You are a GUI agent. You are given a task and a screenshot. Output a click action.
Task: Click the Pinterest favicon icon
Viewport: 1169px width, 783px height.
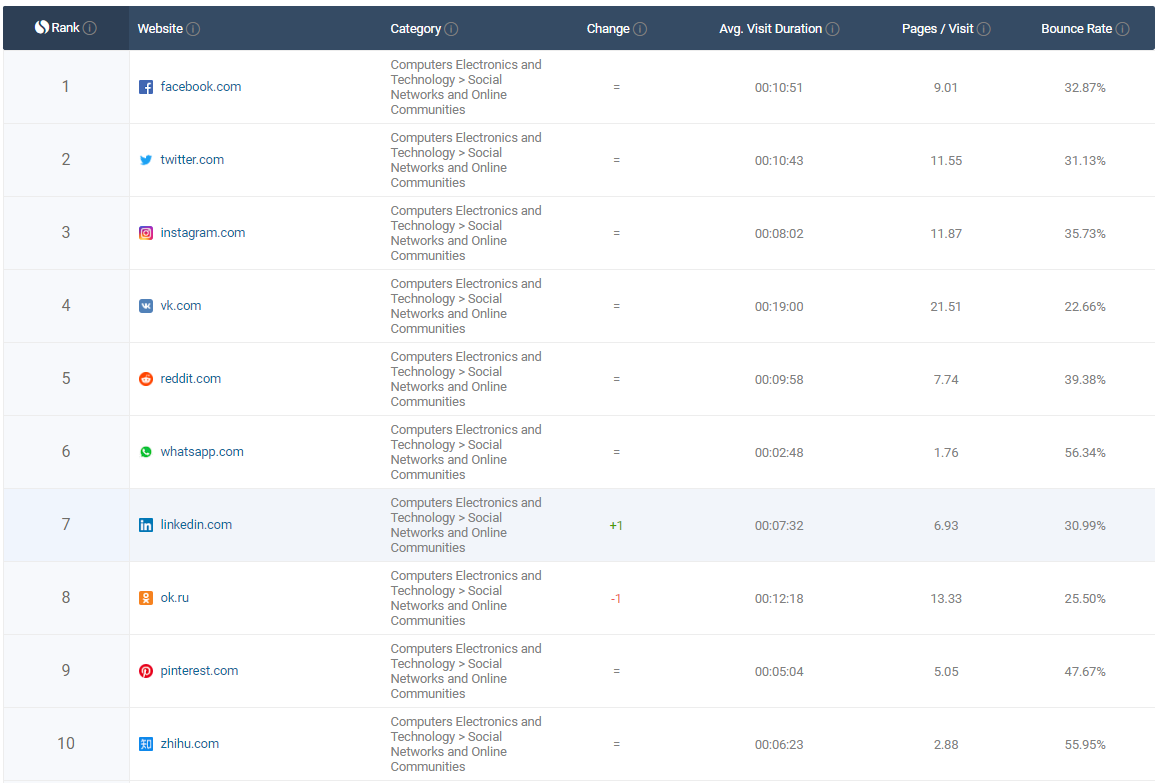(146, 671)
